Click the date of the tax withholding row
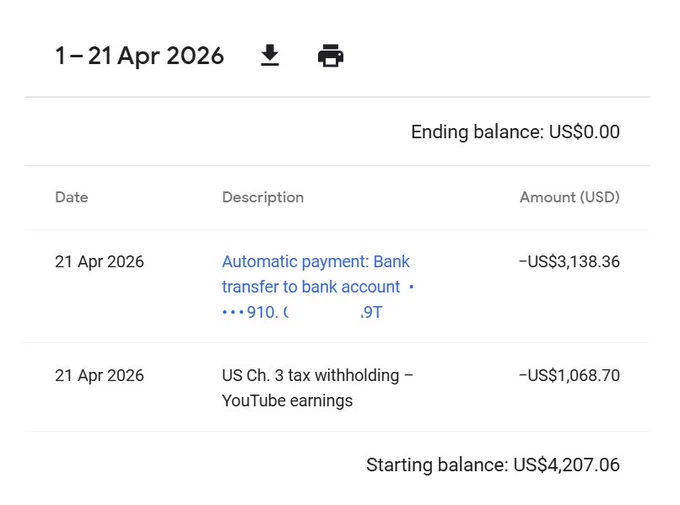This screenshot has width=680, height=505. coord(99,375)
